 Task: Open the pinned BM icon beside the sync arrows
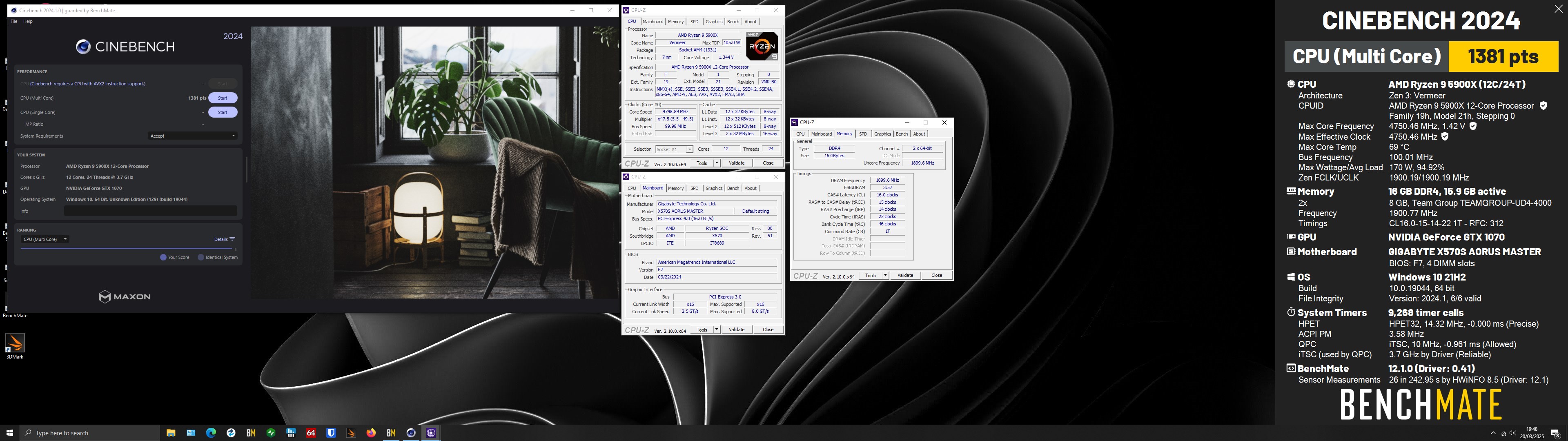[x=251, y=433]
